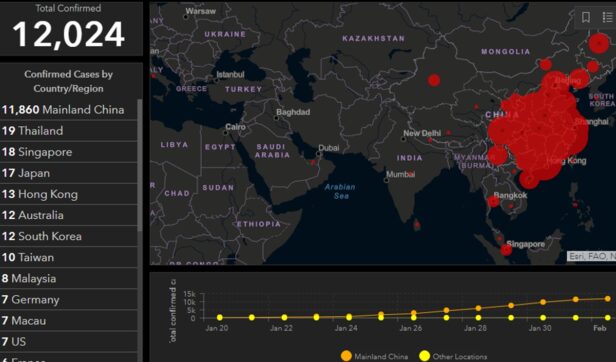616x362 pixels.
Task: Select Mainland China in country list
Action: [x=68, y=110]
